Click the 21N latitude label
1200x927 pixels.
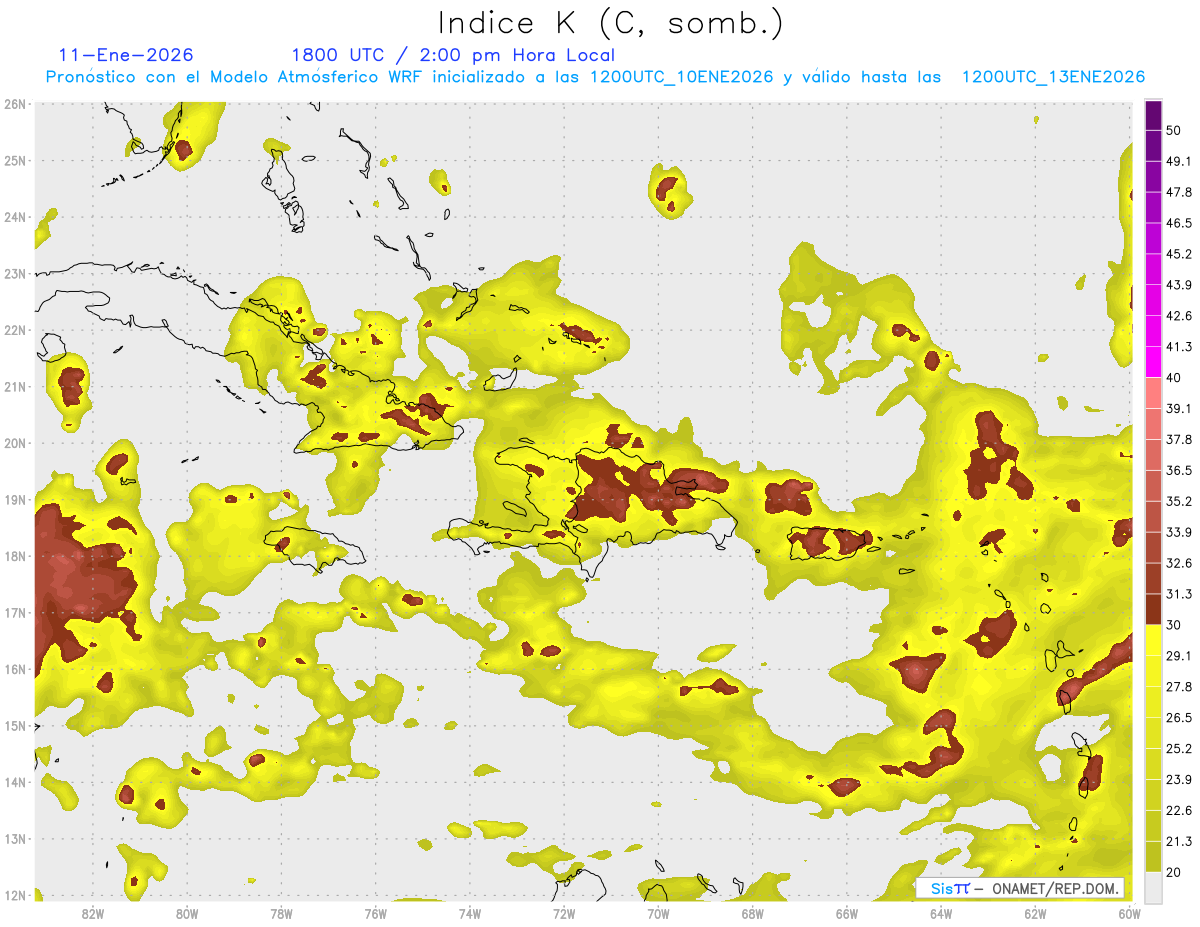pyautogui.click(x=15, y=386)
